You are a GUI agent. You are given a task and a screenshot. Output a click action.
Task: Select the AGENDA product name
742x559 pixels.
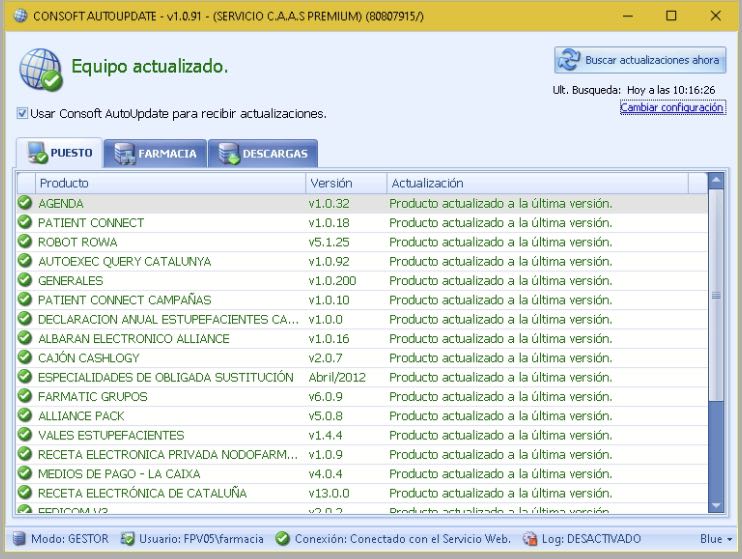61,204
